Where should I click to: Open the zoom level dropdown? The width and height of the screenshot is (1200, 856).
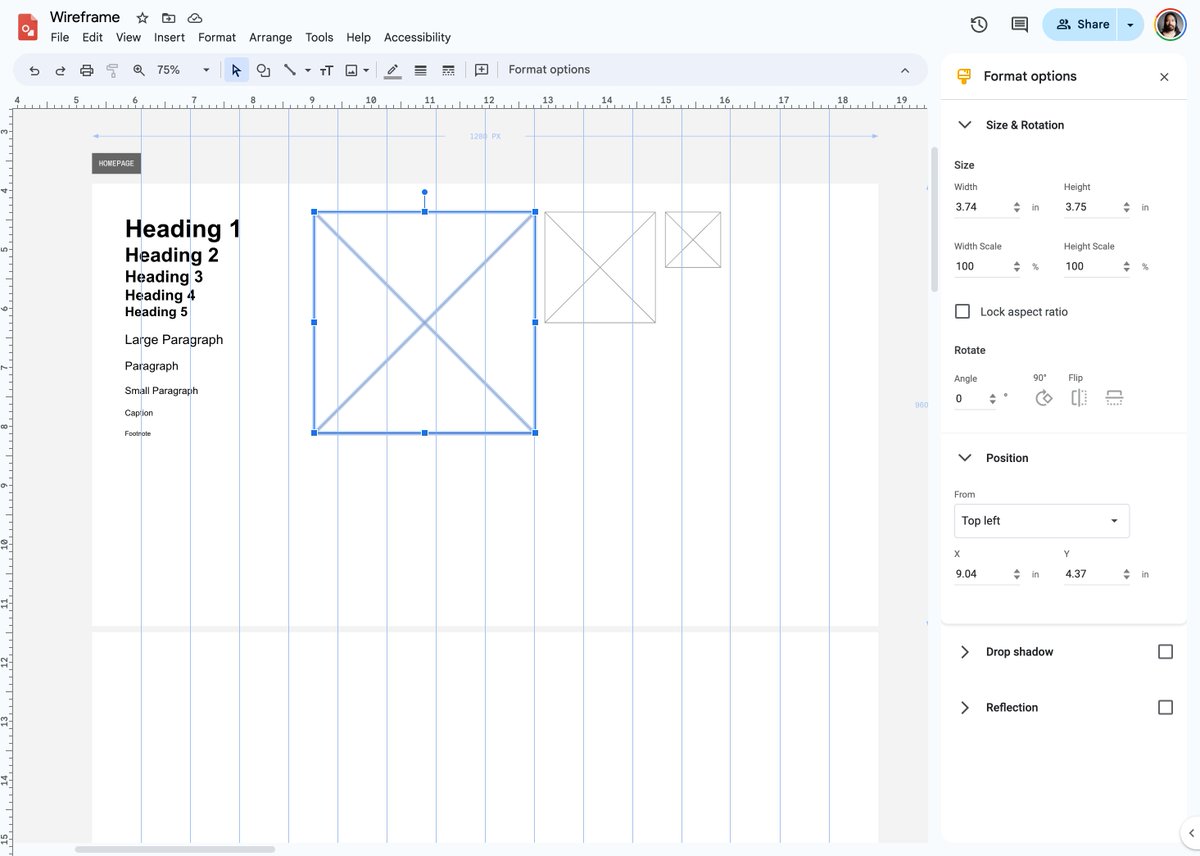coord(206,70)
